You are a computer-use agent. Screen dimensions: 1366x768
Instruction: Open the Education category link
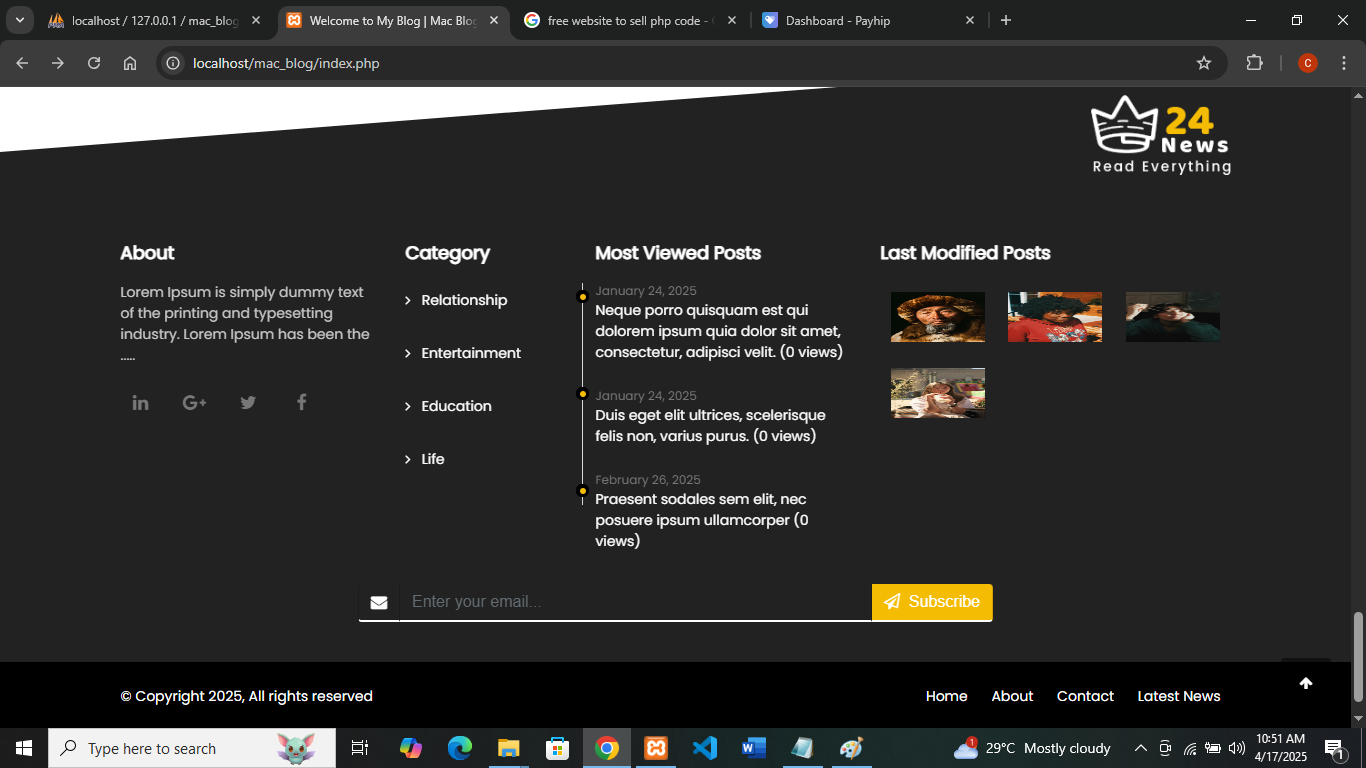click(456, 406)
